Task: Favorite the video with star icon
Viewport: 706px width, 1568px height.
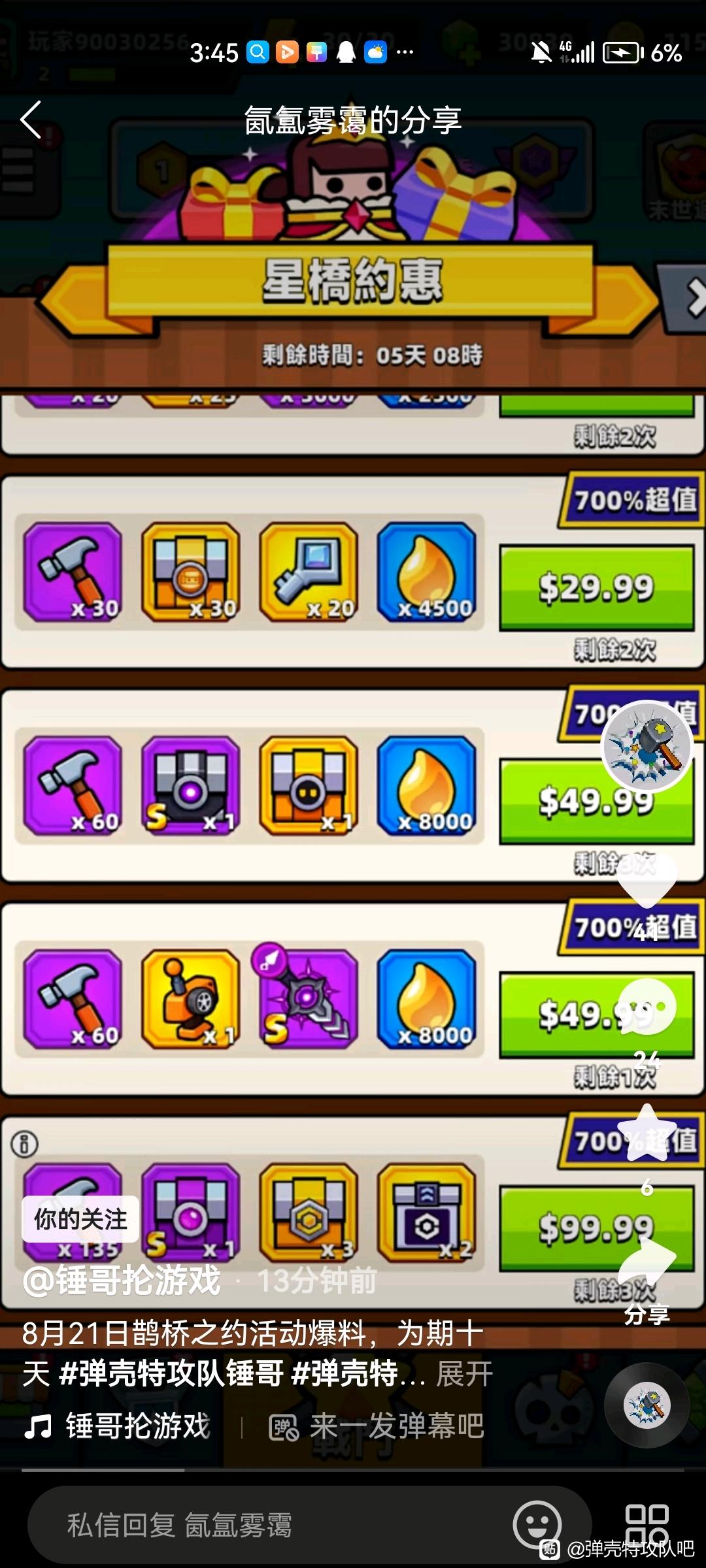Action: [x=647, y=1133]
